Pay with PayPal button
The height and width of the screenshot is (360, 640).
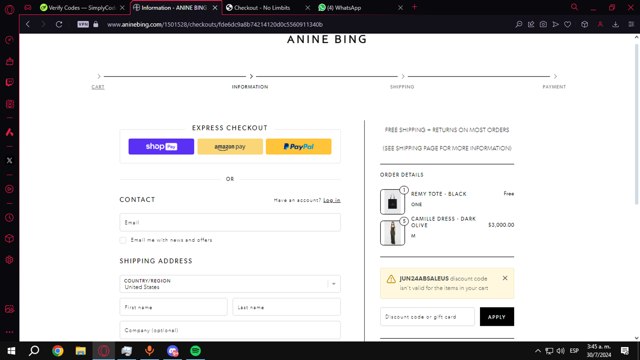(299, 147)
